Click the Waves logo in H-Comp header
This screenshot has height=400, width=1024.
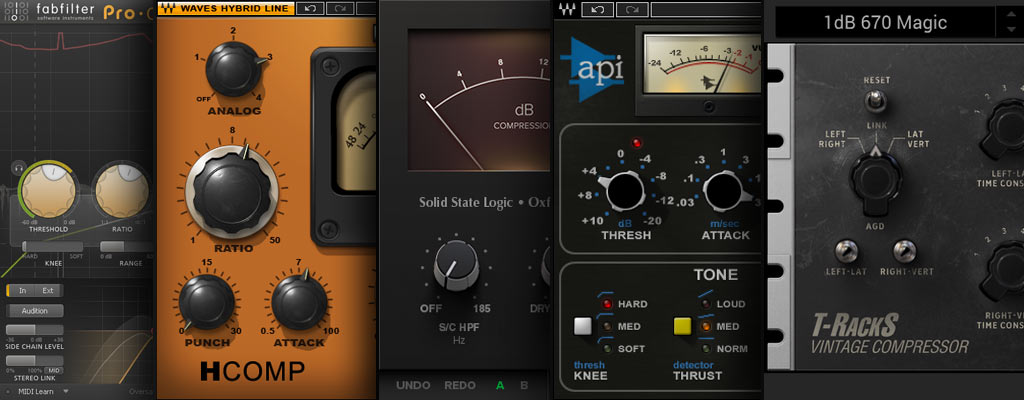coord(168,8)
